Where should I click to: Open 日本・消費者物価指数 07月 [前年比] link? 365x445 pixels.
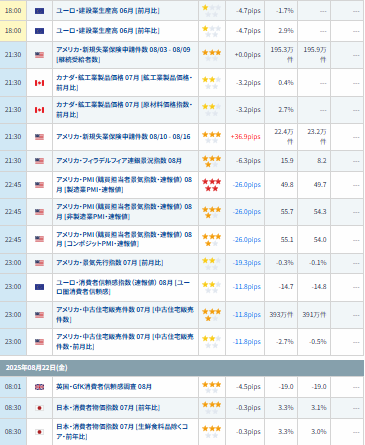point(108,408)
